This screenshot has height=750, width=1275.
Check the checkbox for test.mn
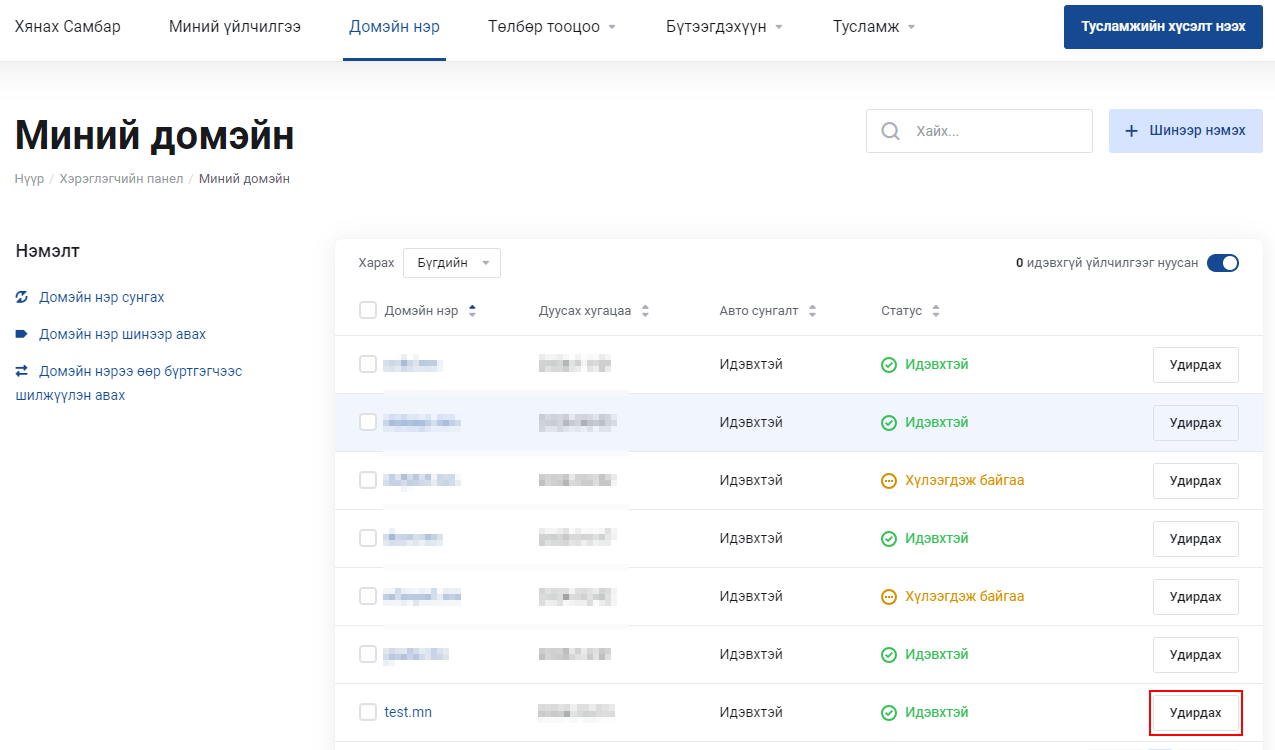tap(368, 712)
